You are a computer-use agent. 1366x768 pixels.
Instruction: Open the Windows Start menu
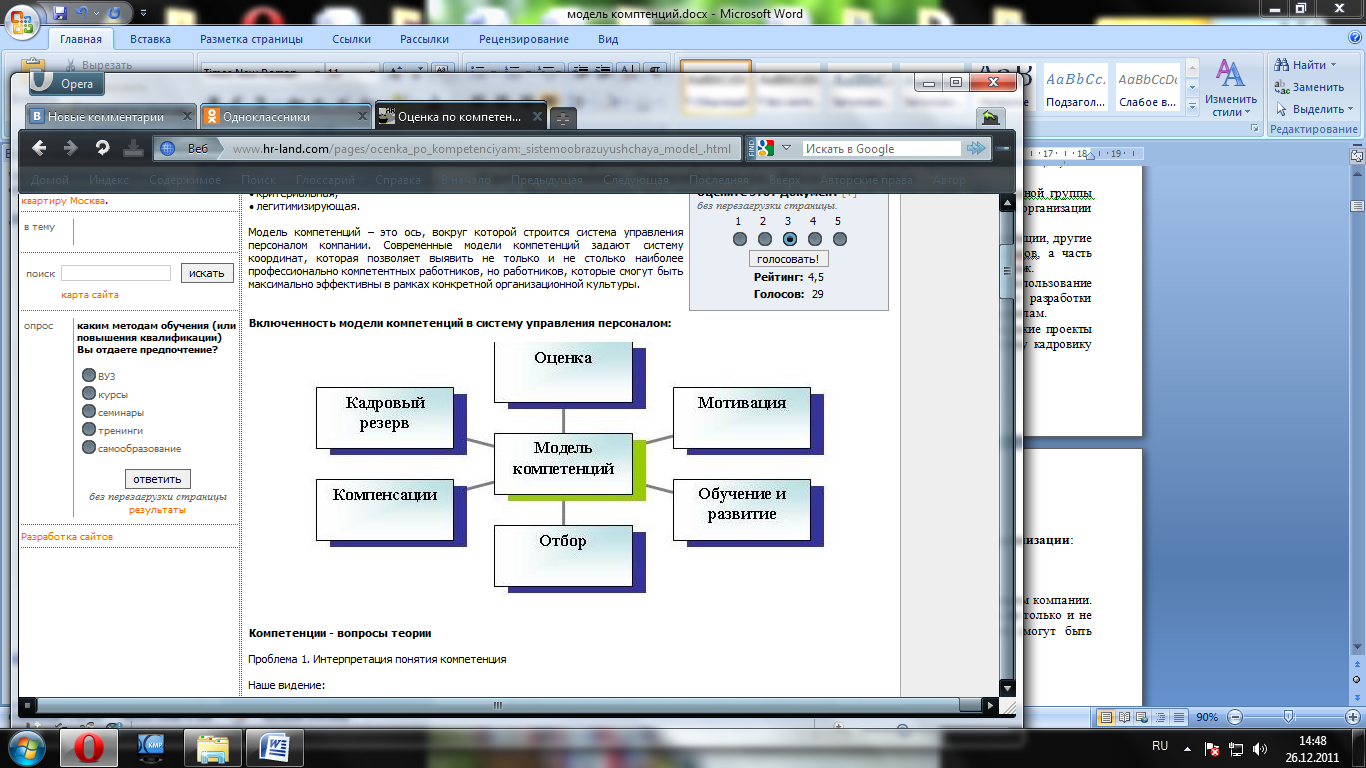coord(26,747)
